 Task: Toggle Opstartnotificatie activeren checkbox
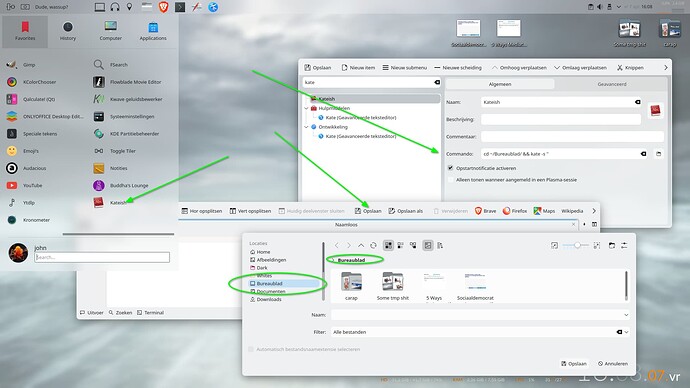tap(450, 168)
